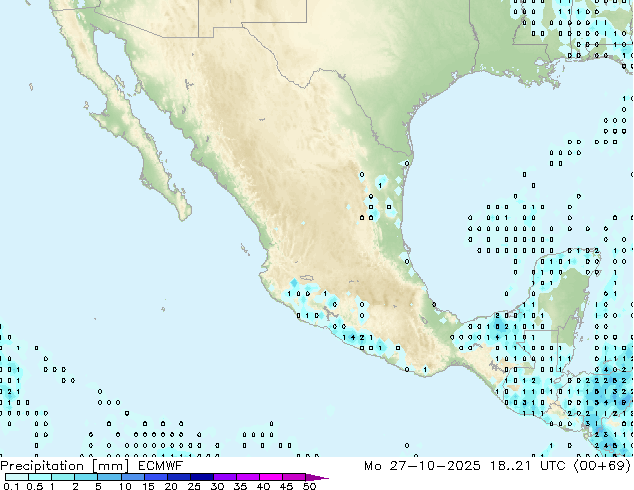
Task: Click the 0.5–1 mm legend color box
Action: [x=40, y=477]
